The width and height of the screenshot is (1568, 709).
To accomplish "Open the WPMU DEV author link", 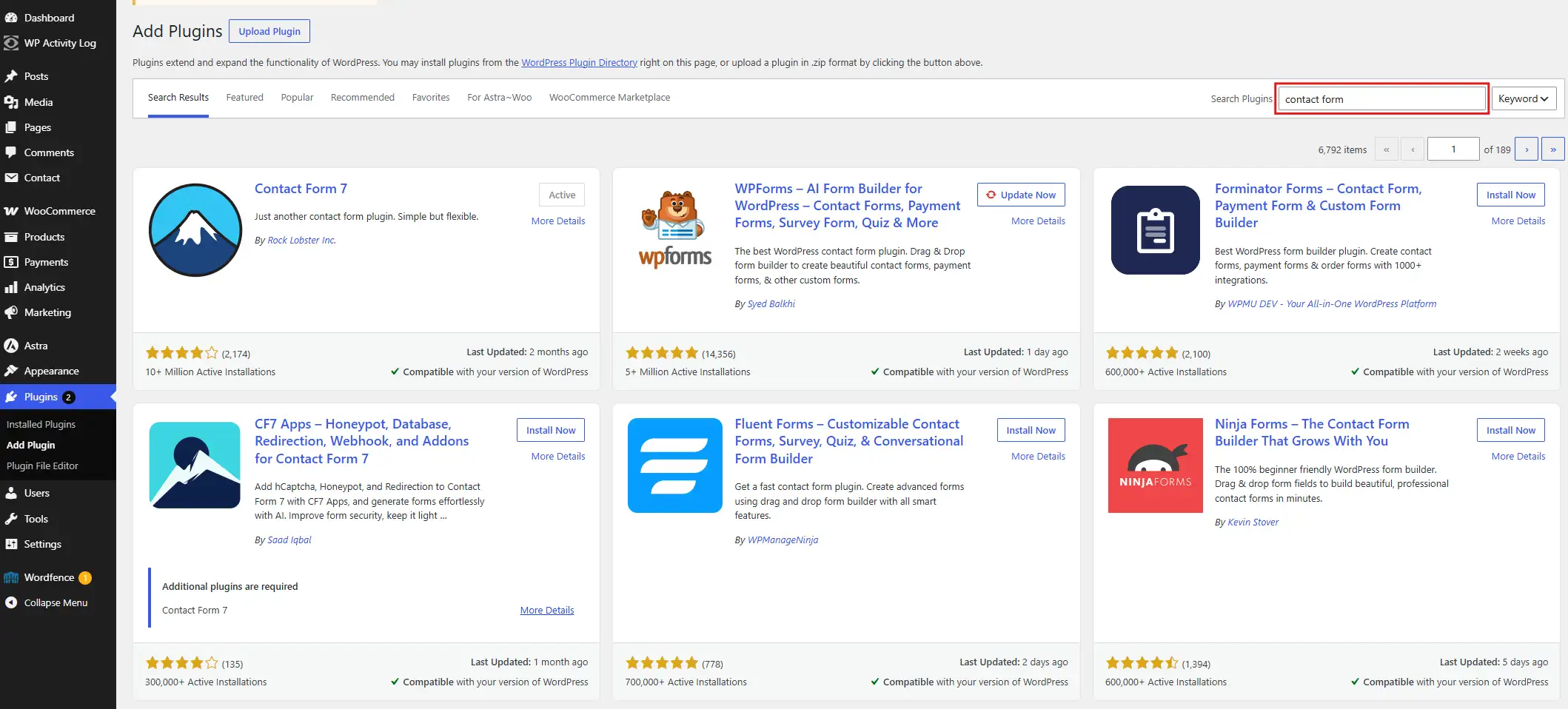I will point(1332,304).
